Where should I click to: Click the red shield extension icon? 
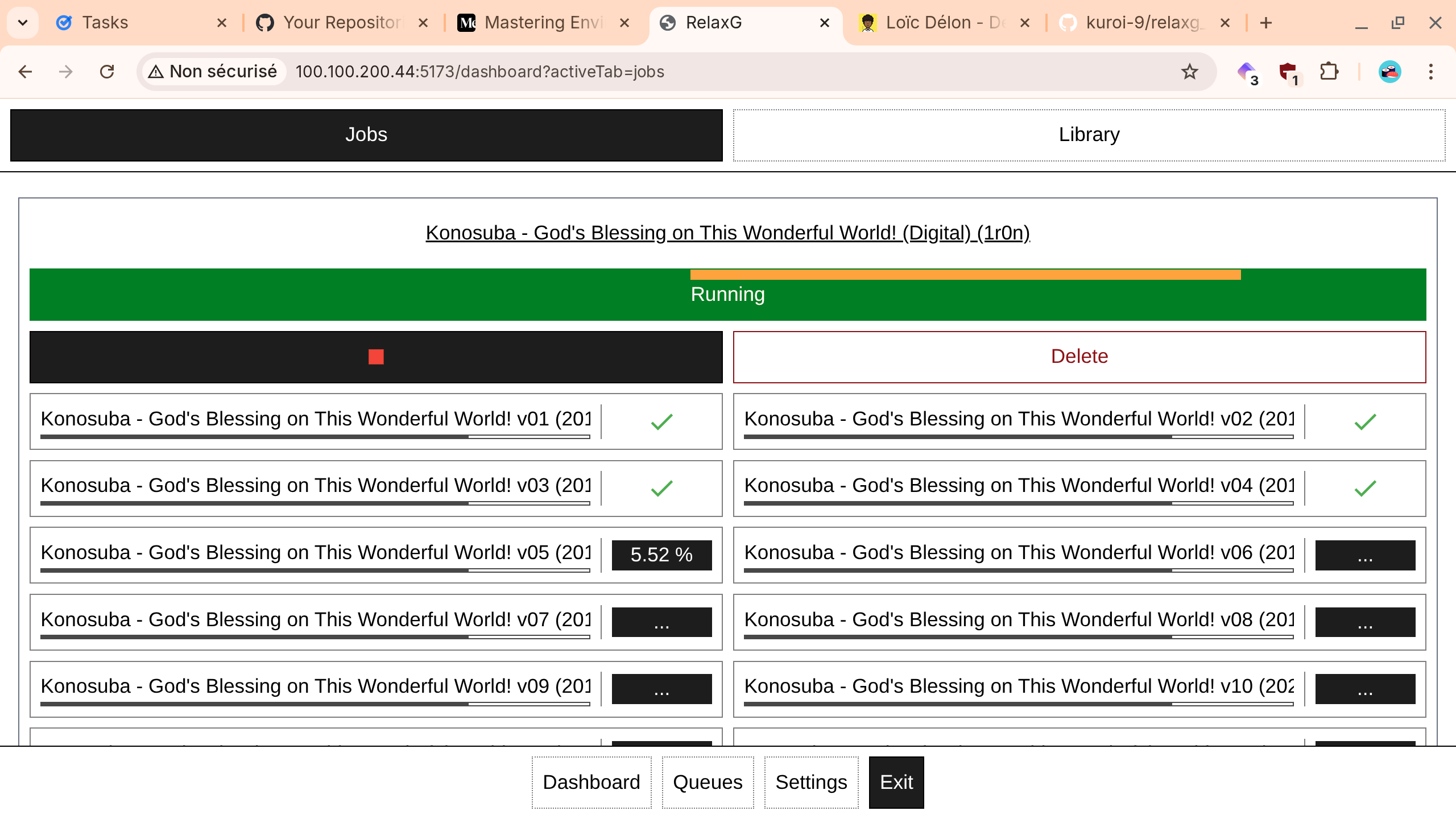click(1288, 72)
